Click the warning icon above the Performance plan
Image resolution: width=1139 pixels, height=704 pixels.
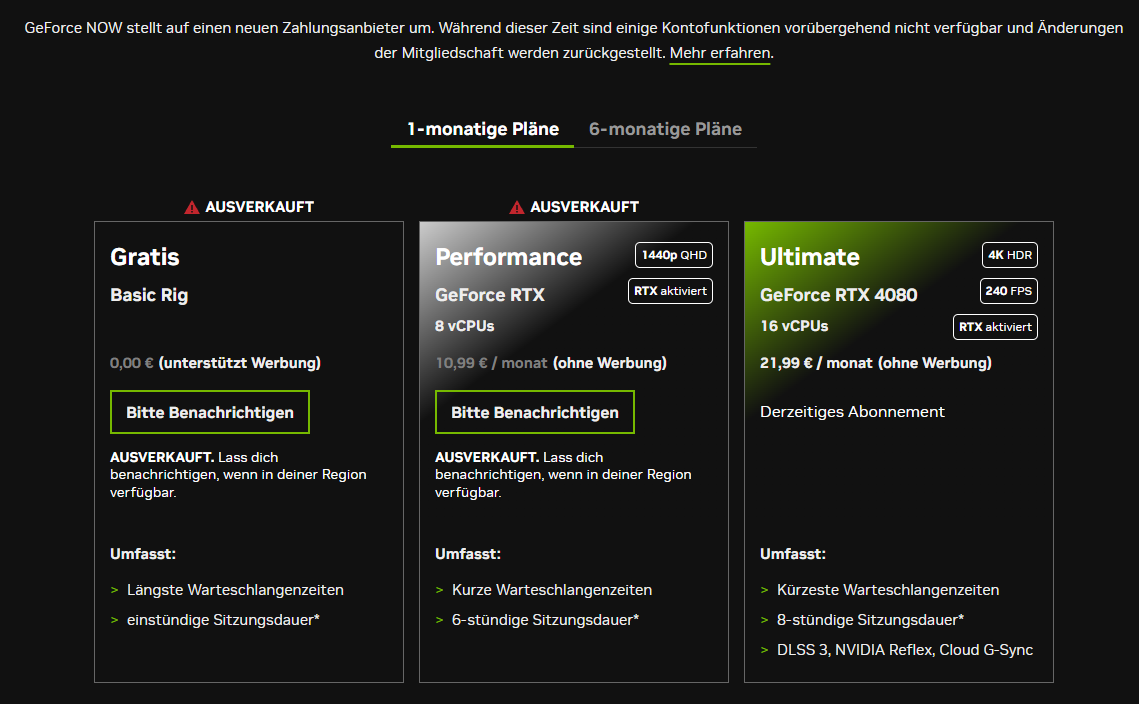pos(516,208)
